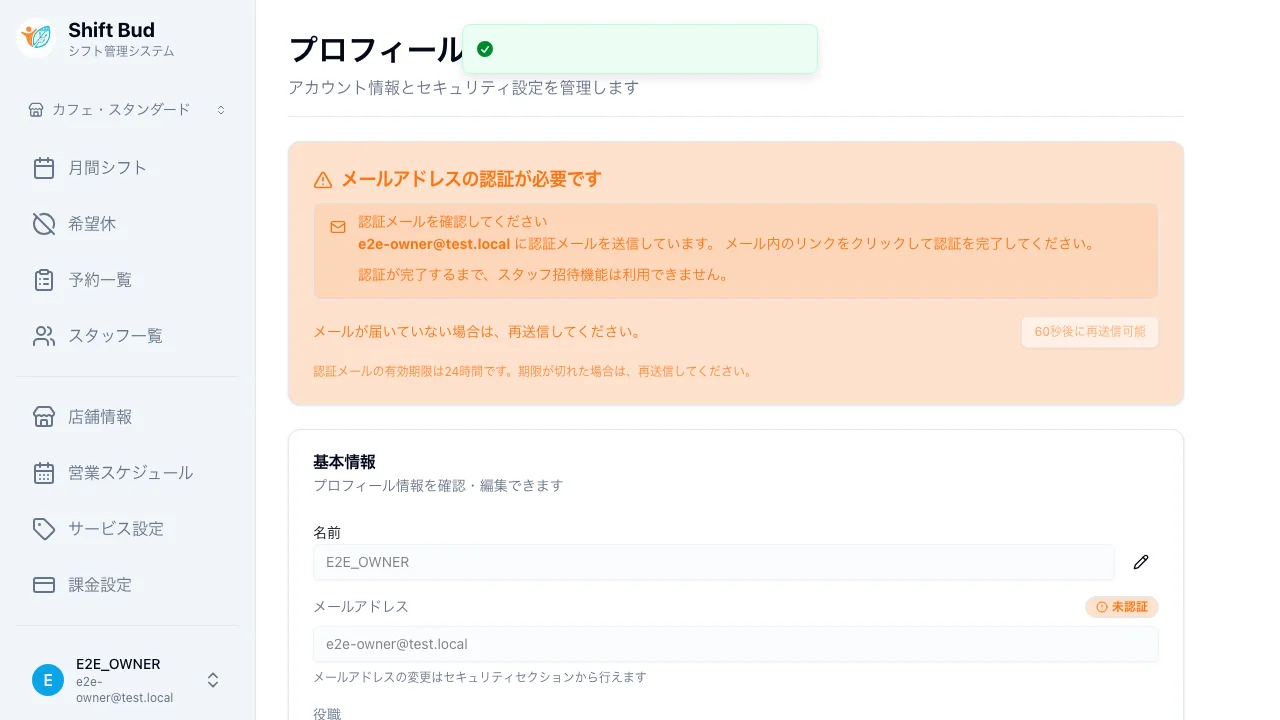The height and width of the screenshot is (720, 1280).
Task: Click the 再送信 resend button
Action: [x=1089, y=332]
